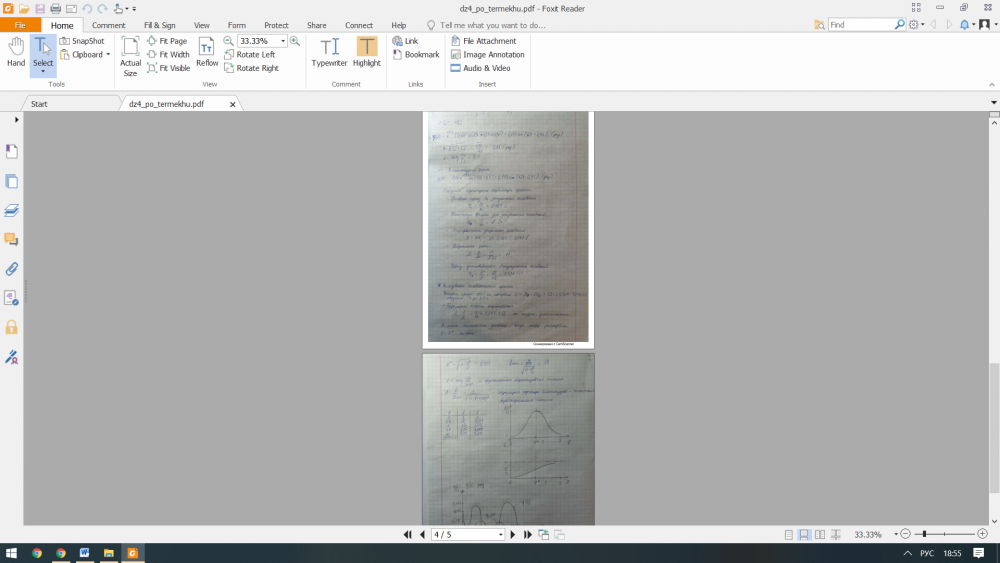Go to the next page
1000x563 pixels.
[x=513, y=534]
